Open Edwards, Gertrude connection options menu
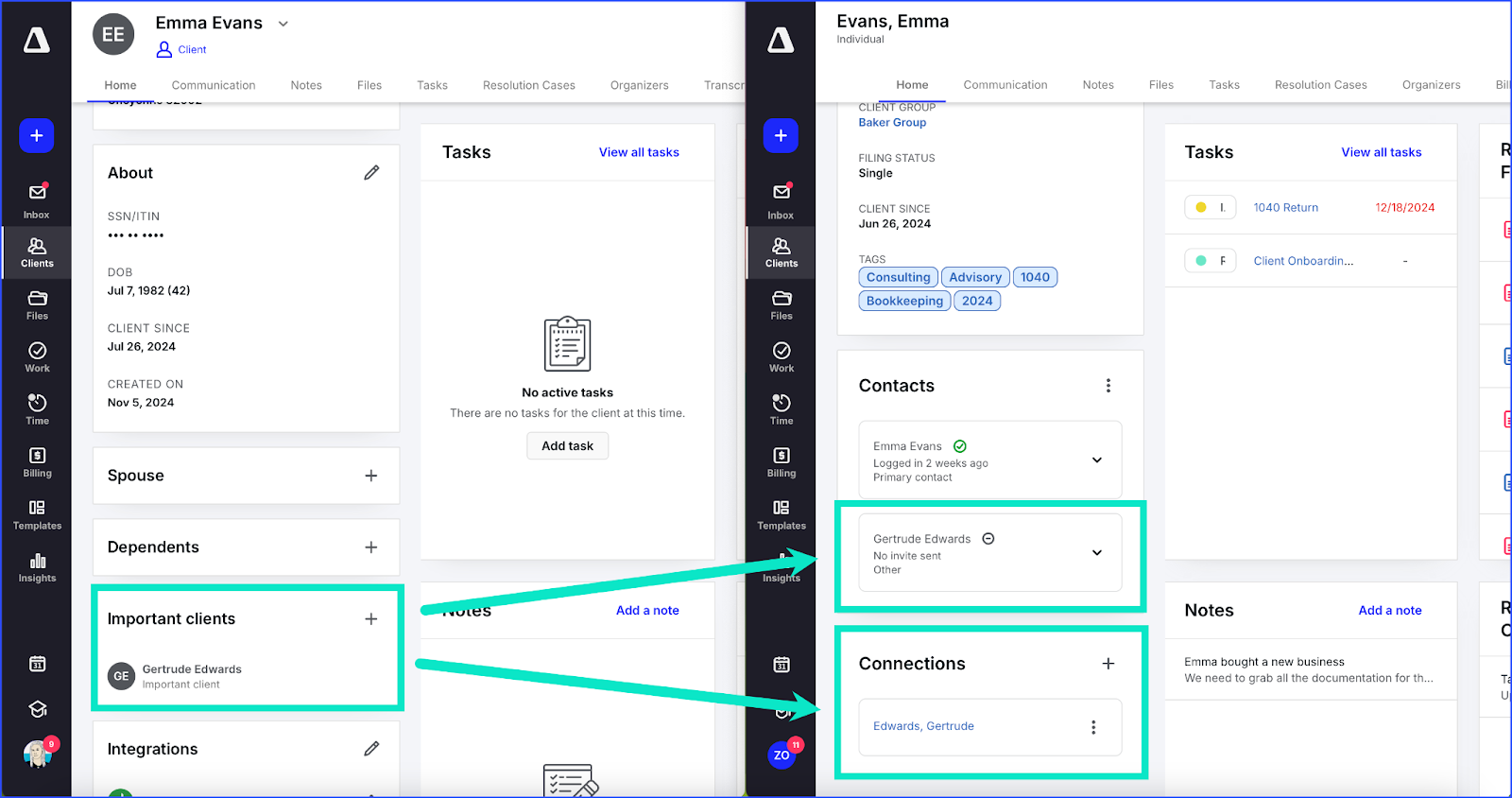The height and width of the screenshot is (798, 1512). point(1093,727)
